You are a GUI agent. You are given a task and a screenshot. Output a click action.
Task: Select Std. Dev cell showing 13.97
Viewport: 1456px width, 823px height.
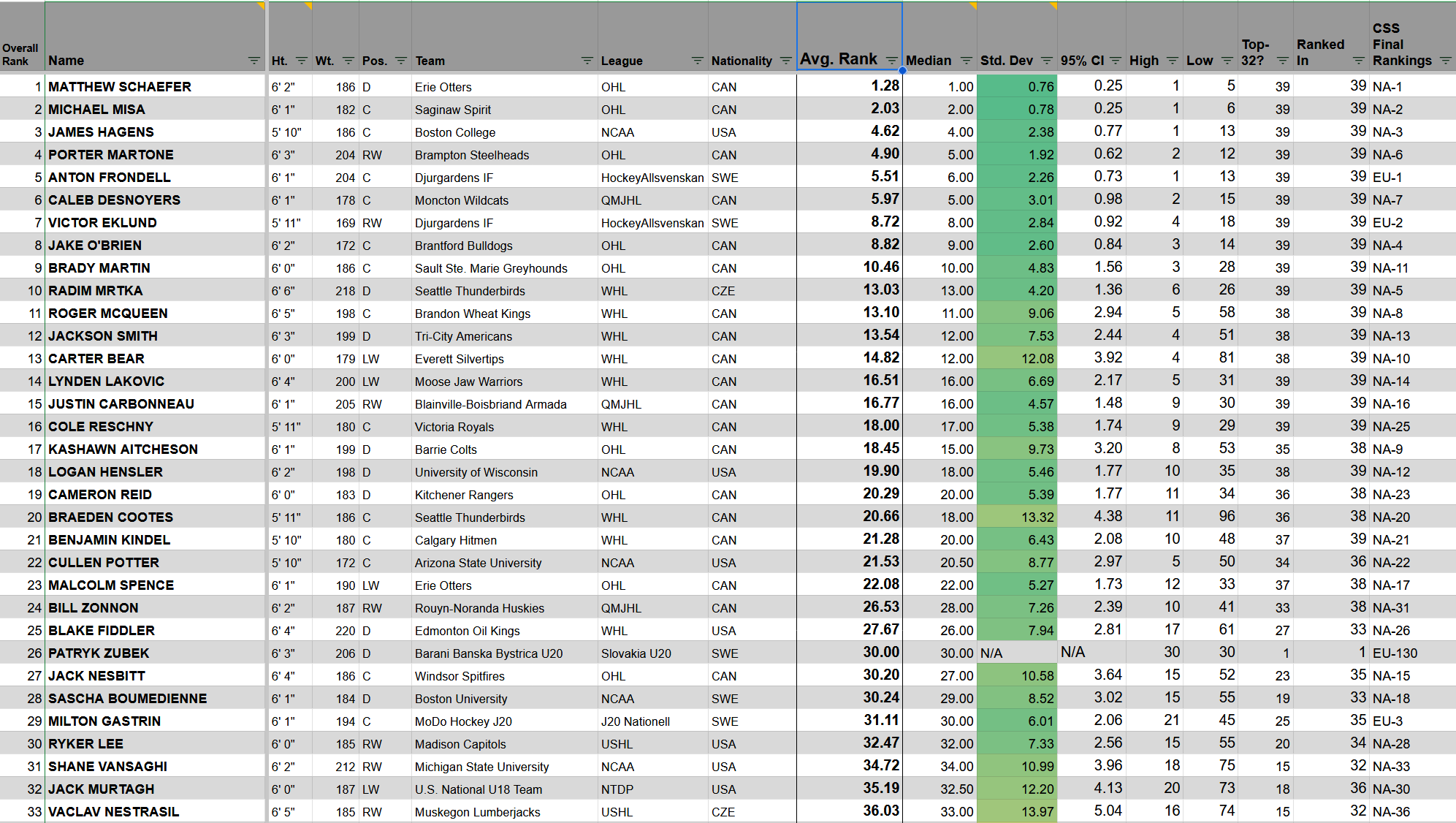(1016, 811)
